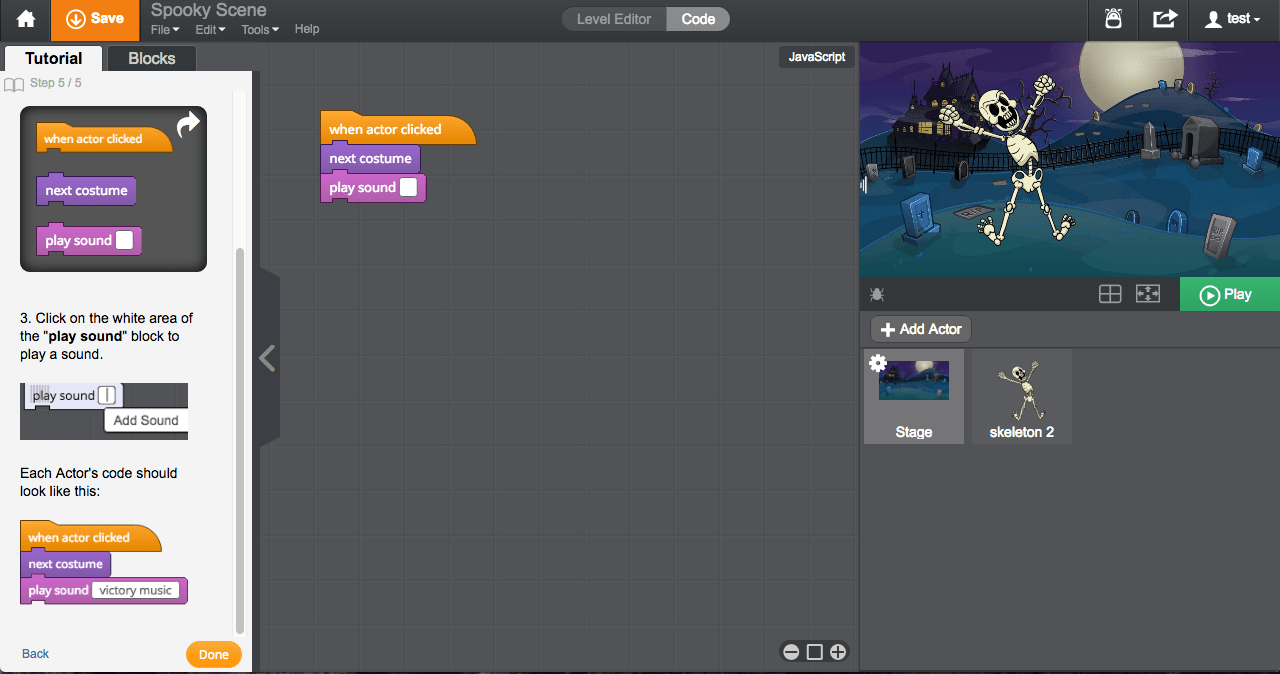Screen dimensions: 1280x674
Task: Open the test user account dropdown
Action: (1234, 19)
